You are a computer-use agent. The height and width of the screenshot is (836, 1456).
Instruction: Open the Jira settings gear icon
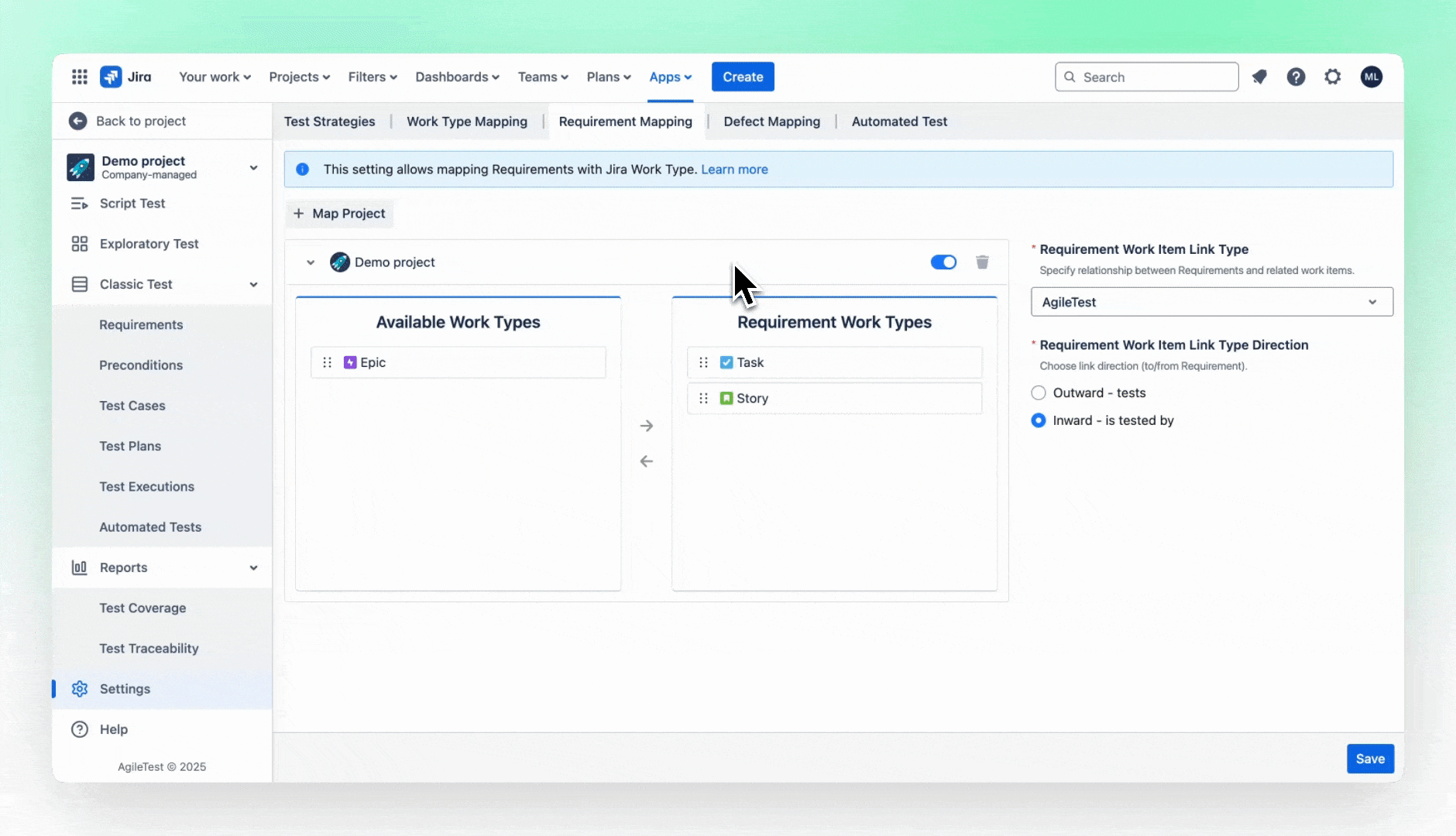click(1332, 77)
